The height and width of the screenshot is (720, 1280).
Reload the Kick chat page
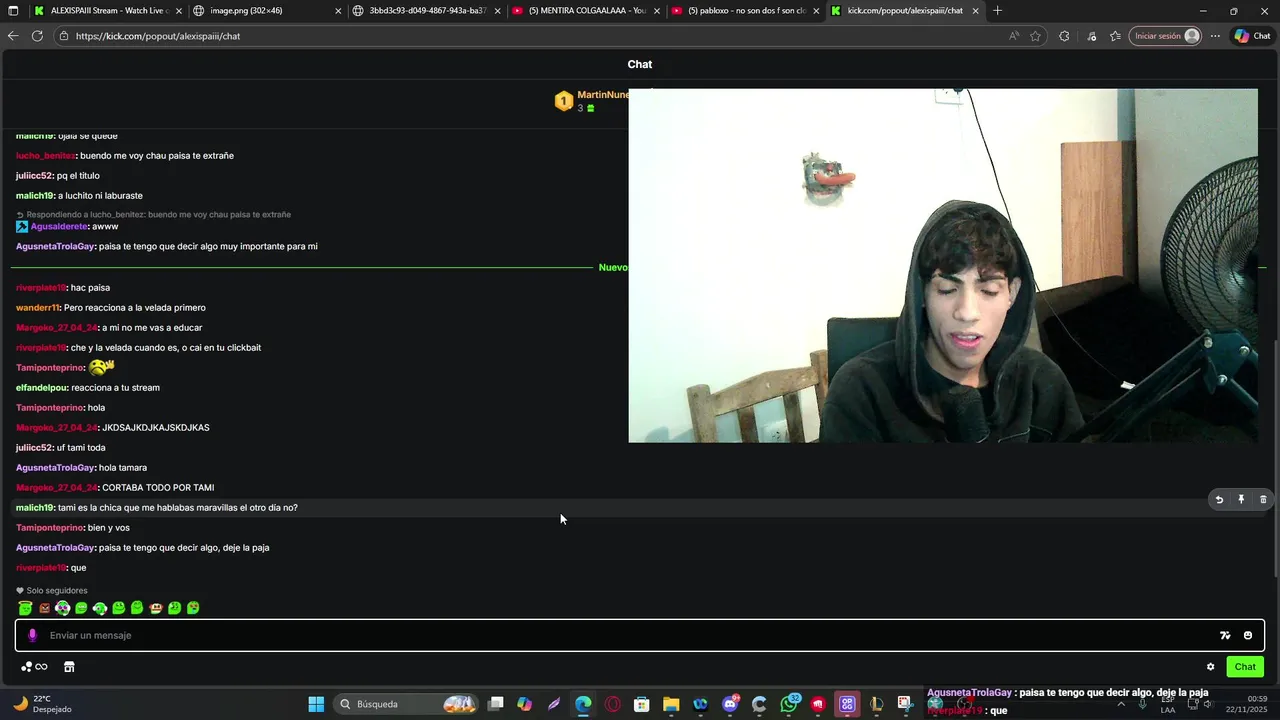click(37, 36)
